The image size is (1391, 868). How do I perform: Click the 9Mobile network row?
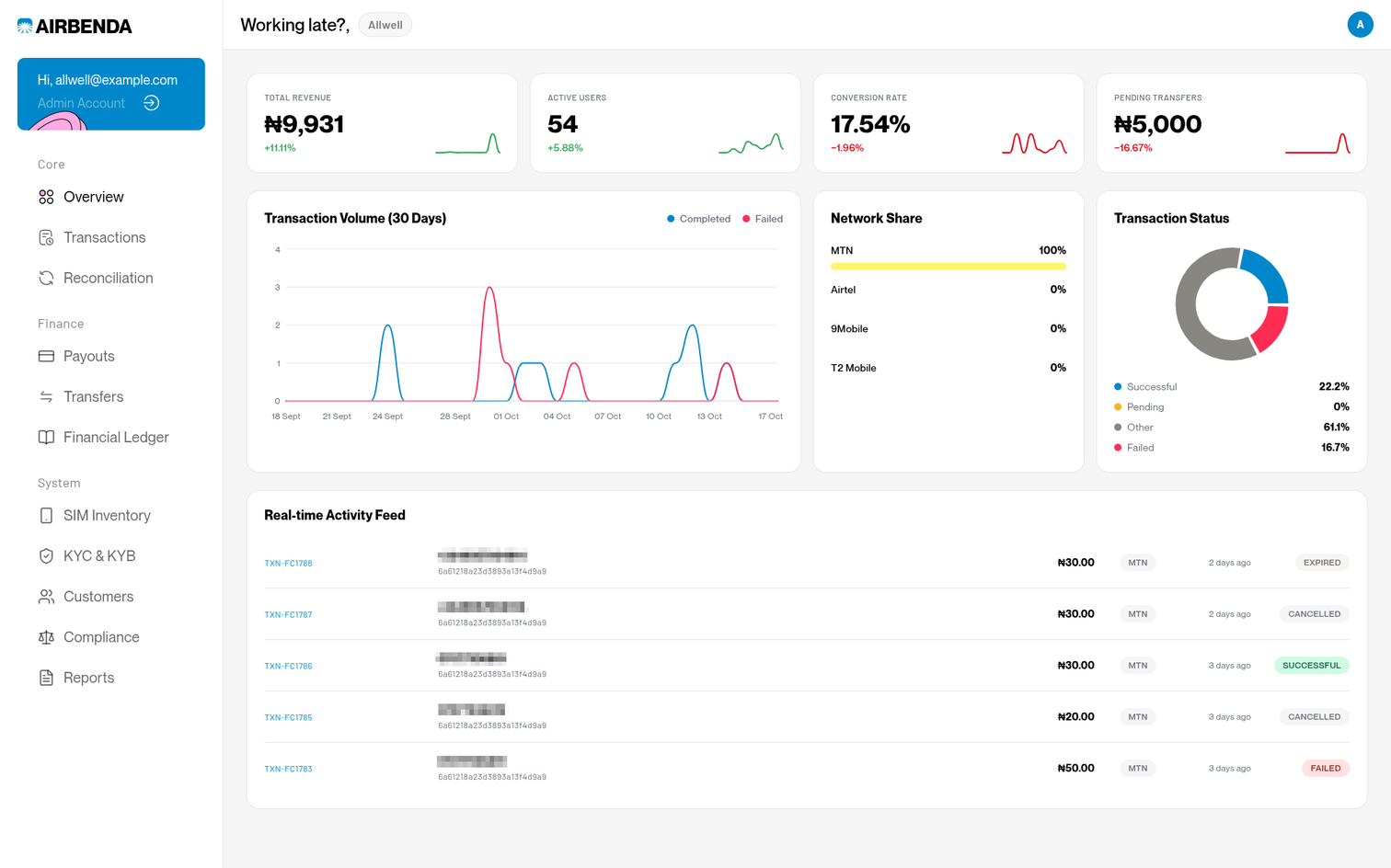[x=948, y=329]
